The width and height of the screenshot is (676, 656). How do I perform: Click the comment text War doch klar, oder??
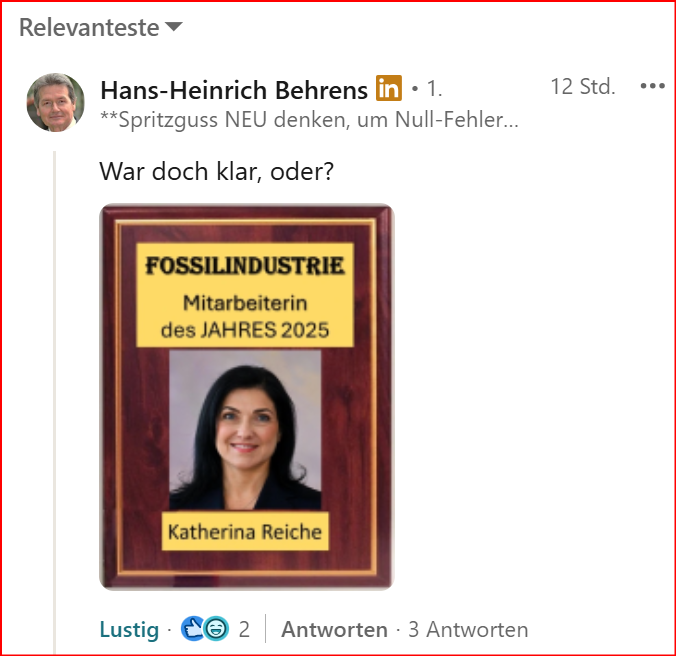click(217, 172)
